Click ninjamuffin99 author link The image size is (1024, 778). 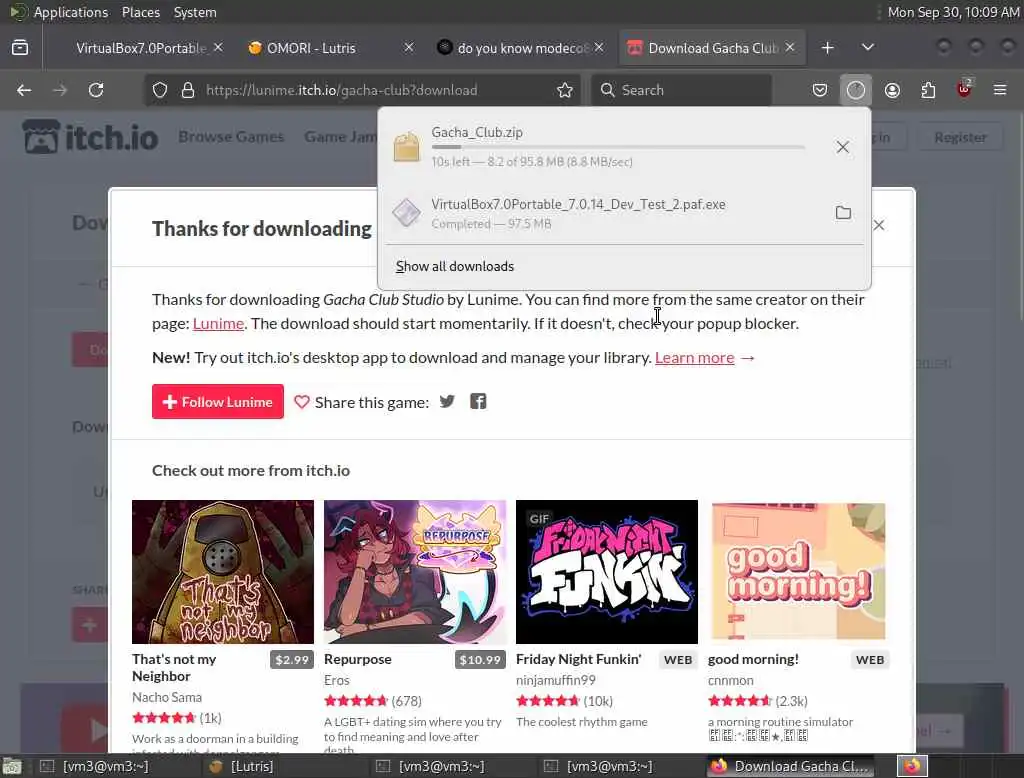point(556,680)
